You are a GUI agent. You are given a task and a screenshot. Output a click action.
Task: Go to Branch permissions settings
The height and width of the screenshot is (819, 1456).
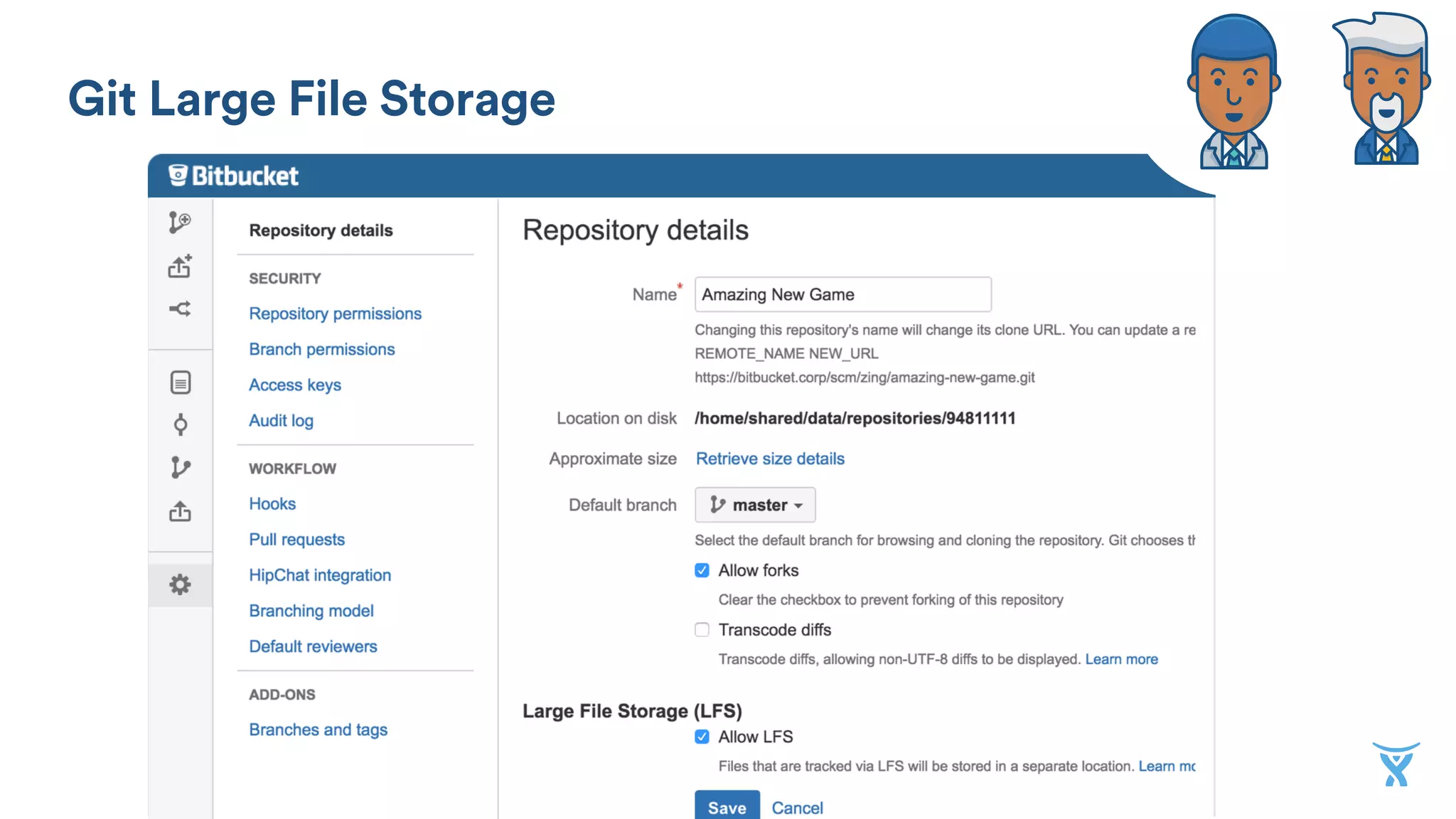coord(321,349)
